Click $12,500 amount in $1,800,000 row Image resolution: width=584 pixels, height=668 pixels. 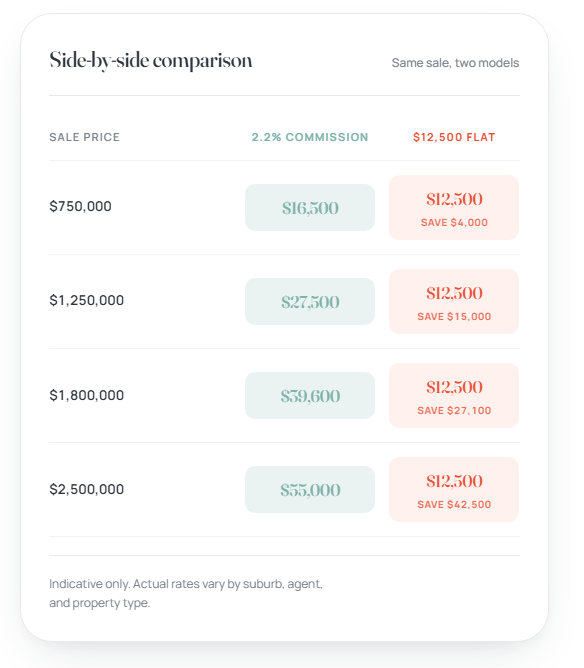[x=454, y=387]
